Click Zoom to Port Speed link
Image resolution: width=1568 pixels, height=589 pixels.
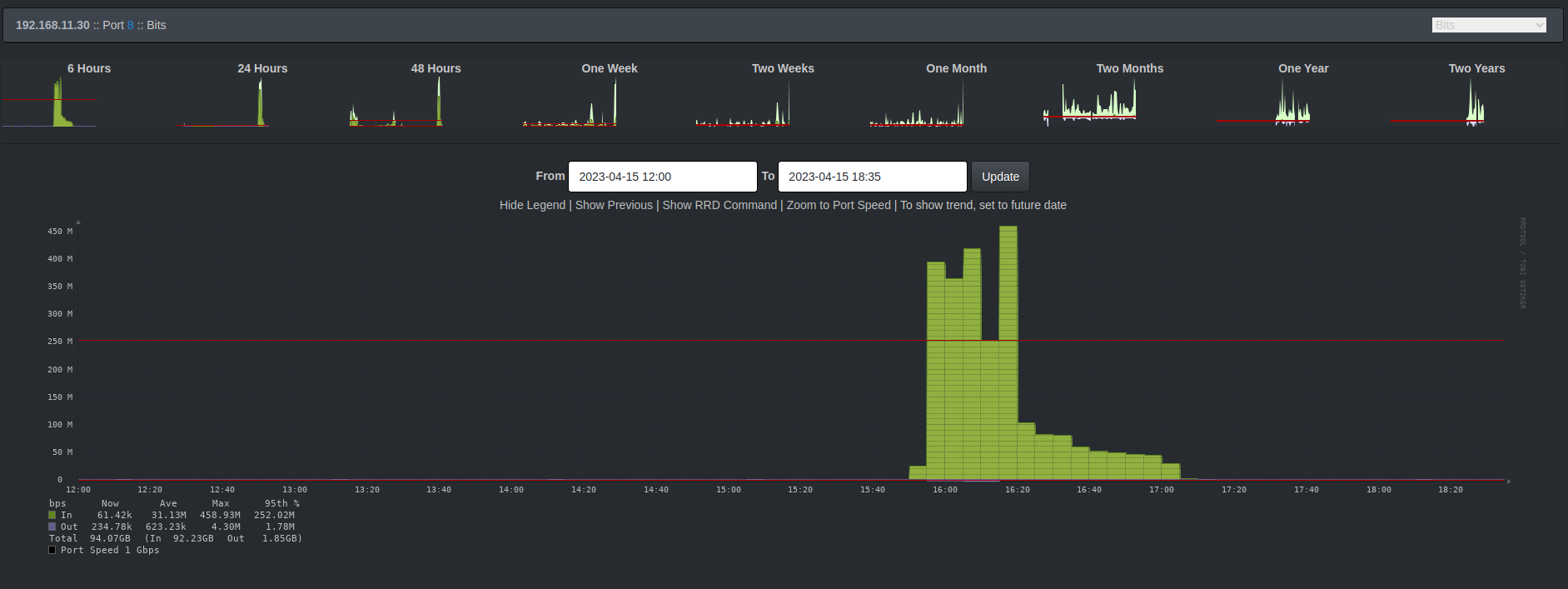coord(839,205)
